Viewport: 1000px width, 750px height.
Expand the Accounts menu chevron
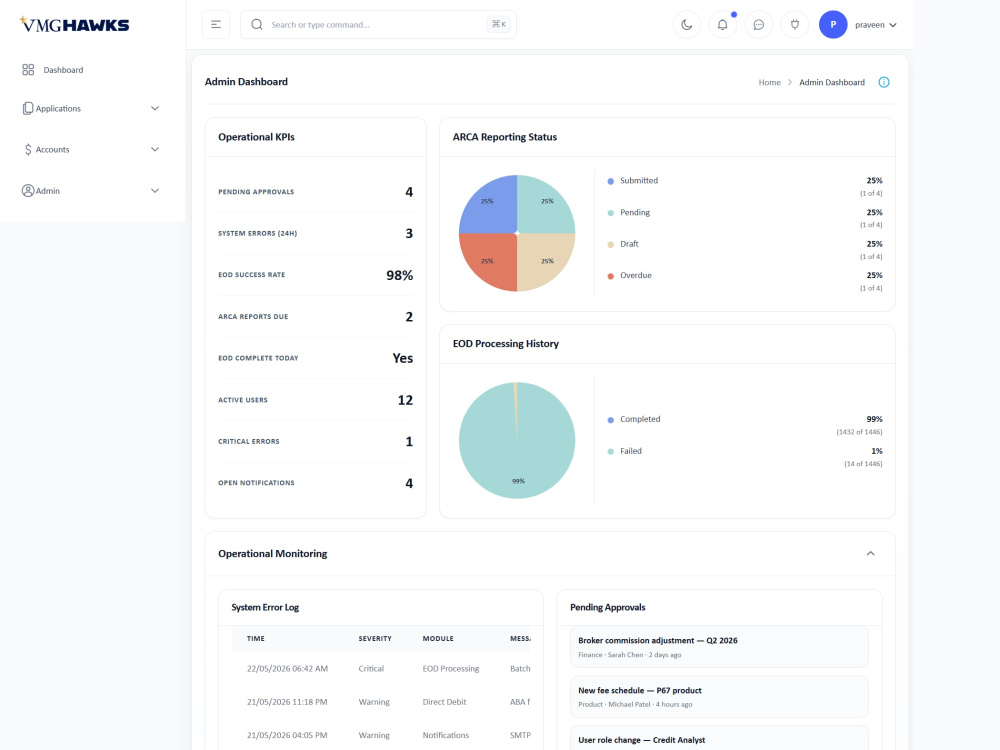coord(154,149)
